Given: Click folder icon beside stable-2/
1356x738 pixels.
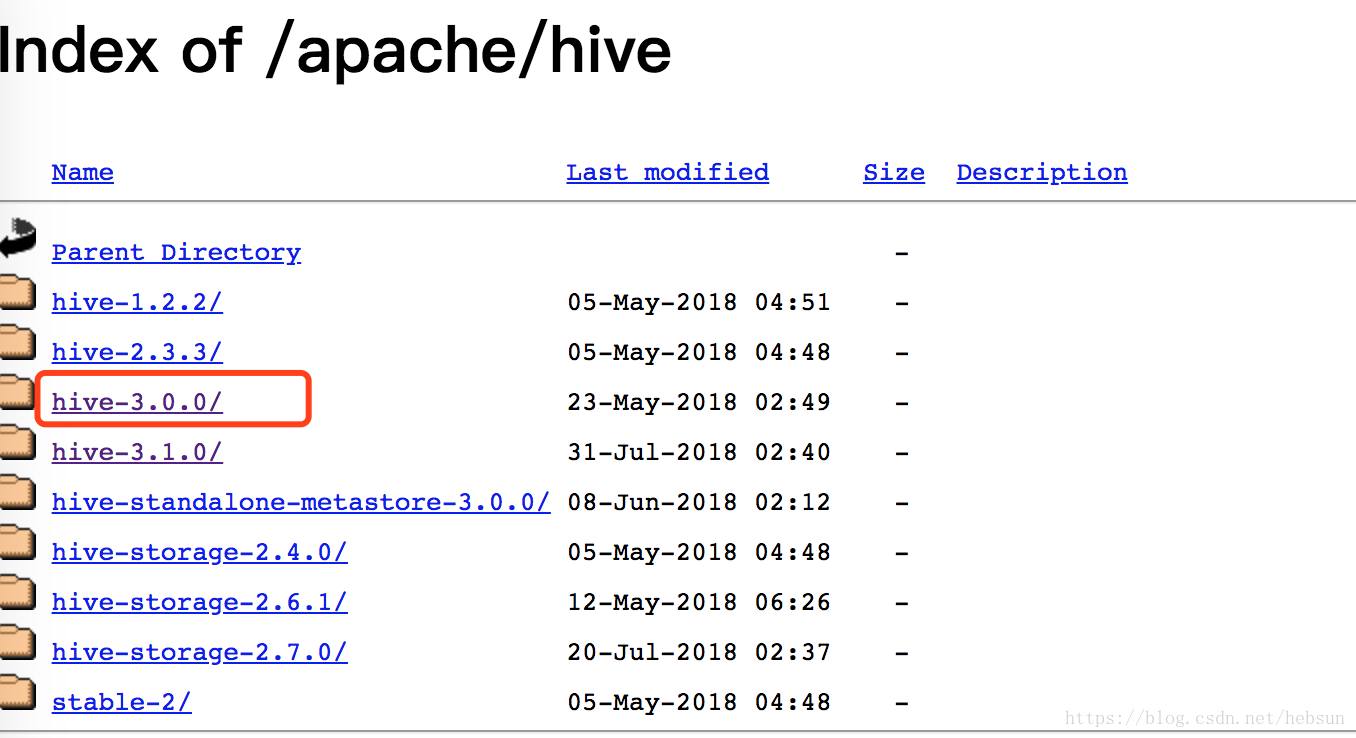Looking at the screenshot, I should [17, 693].
